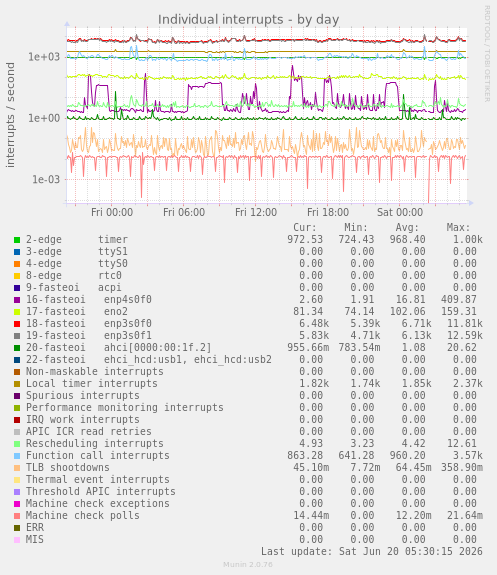Image resolution: width=497 pixels, height=575 pixels.
Task: Click the light blue swatch for Function call interrupts
Action: (x=17, y=456)
